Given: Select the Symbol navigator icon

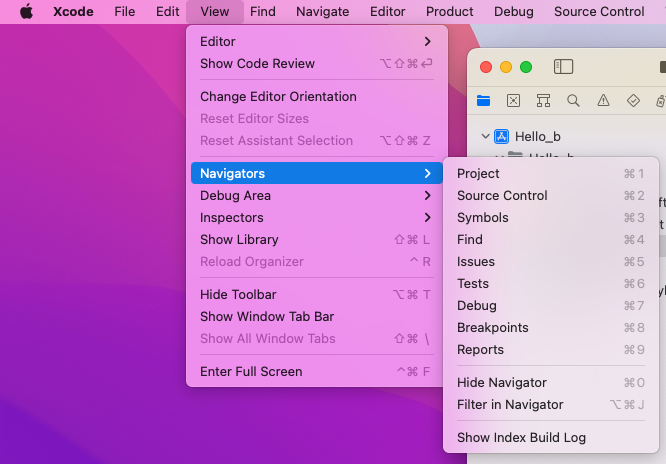Looking at the screenshot, I should pyautogui.click(x=543, y=101).
